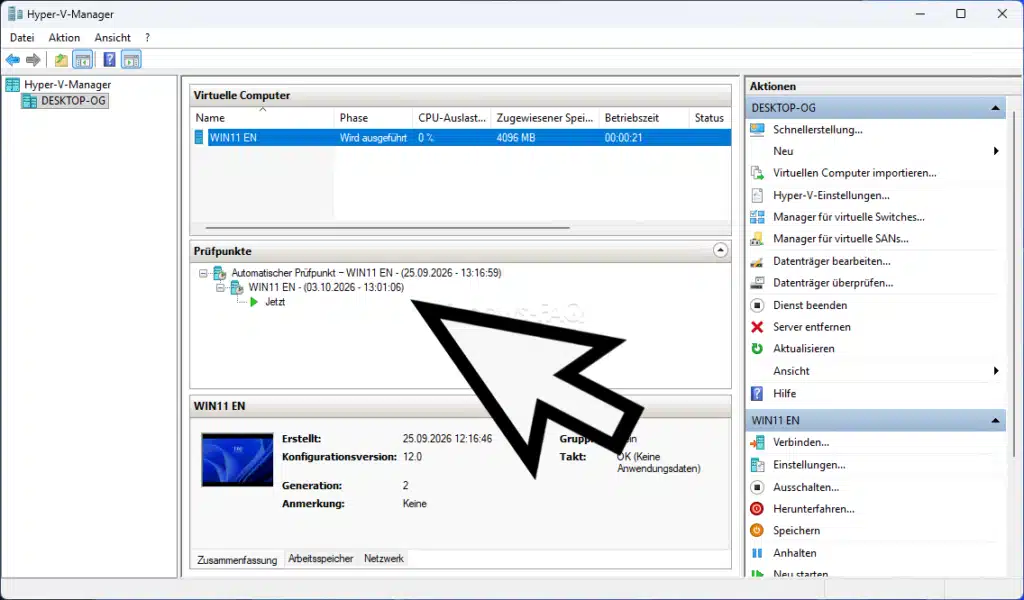This screenshot has height=600, width=1024.
Task: Click the Help toolbar icon
Action: 110,60
